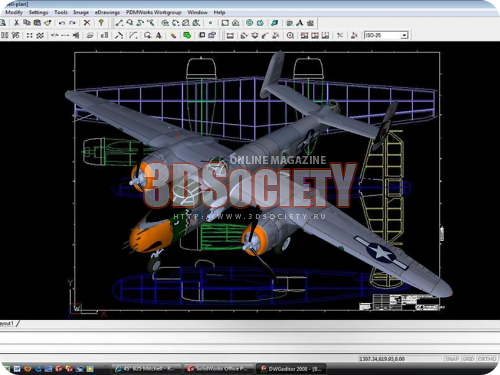Click the Cut scissors icon
The width and height of the screenshot is (500, 375).
point(16,23)
